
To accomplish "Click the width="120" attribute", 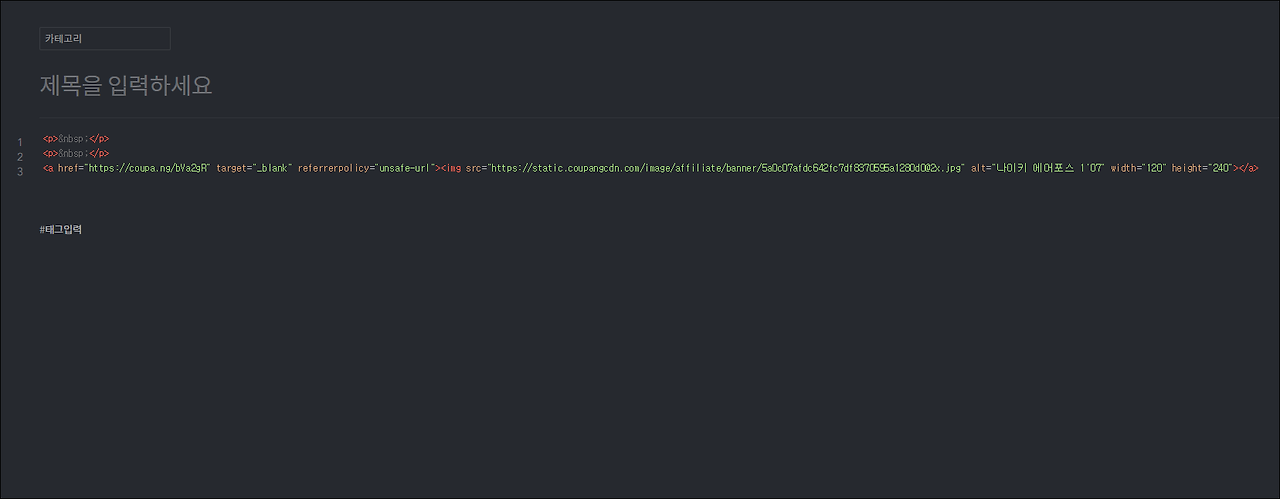I will [1138, 168].
